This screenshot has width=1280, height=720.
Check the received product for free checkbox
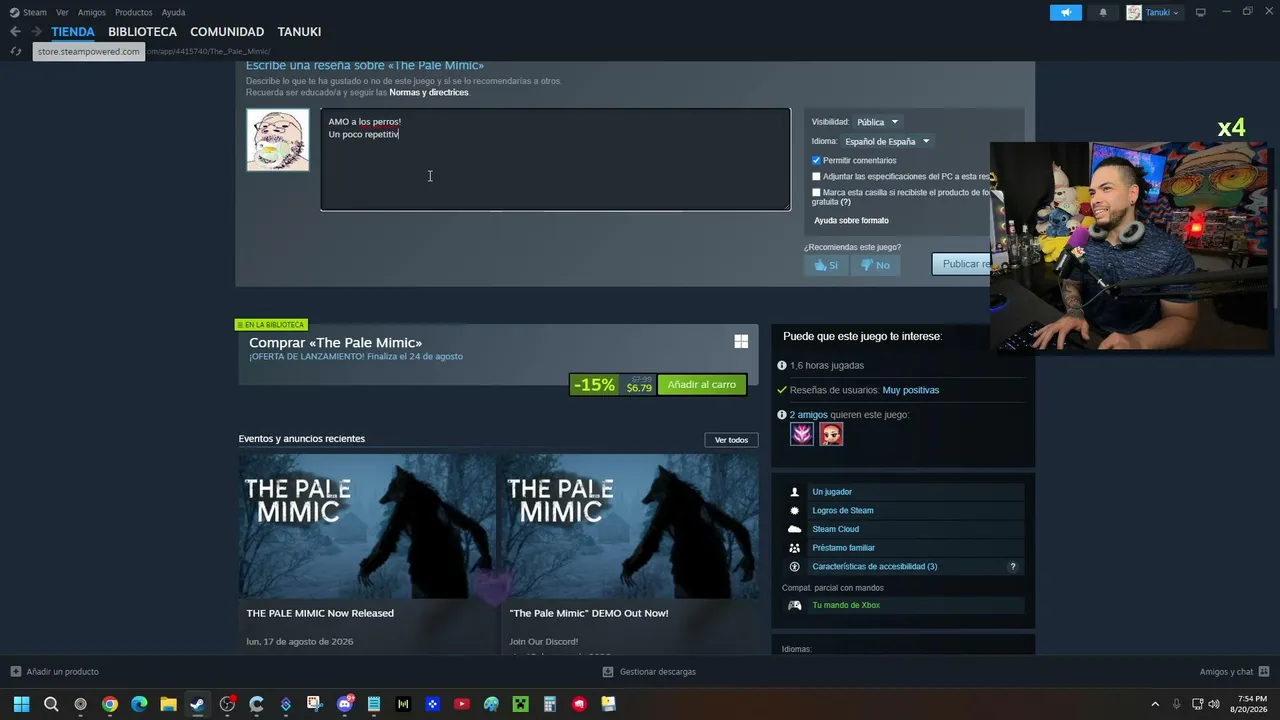816,192
